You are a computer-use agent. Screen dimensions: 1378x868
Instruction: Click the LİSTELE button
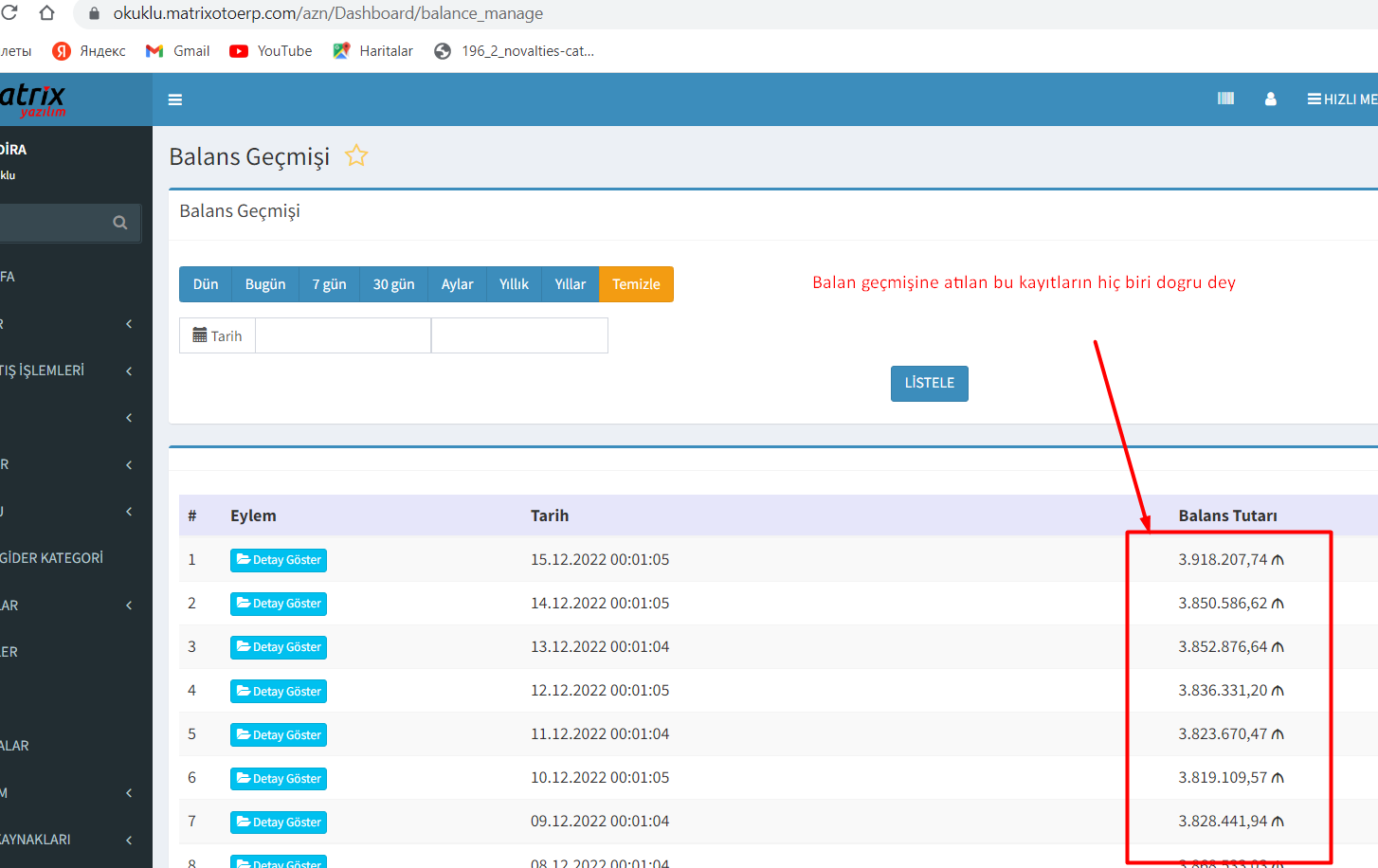(929, 384)
